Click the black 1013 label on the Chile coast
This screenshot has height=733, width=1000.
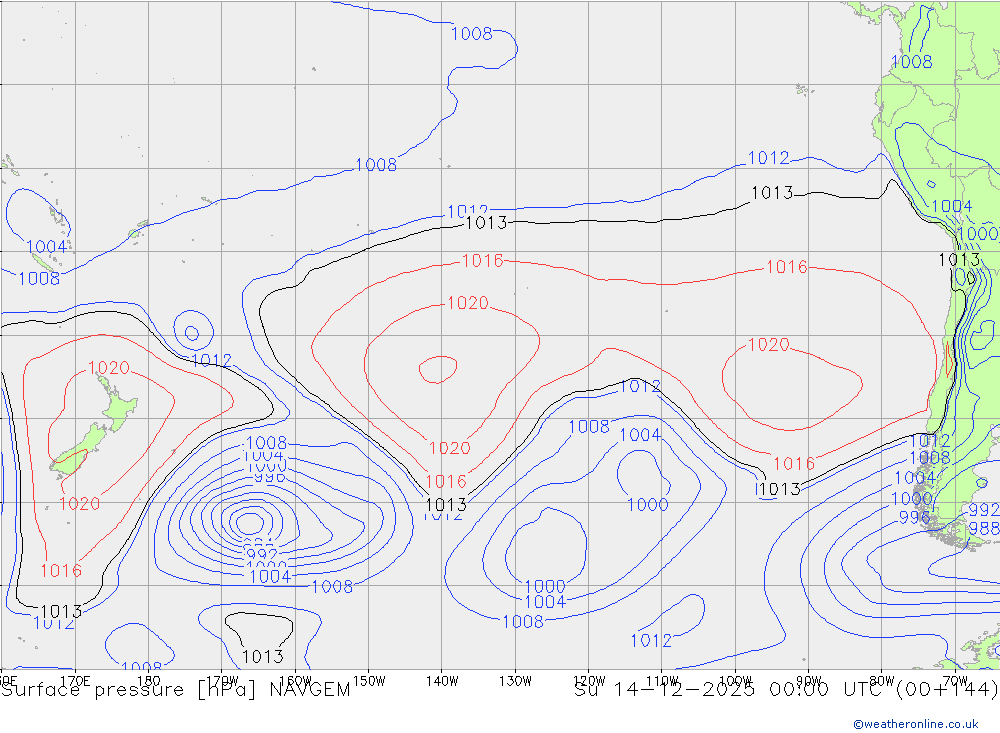click(x=959, y=260)
